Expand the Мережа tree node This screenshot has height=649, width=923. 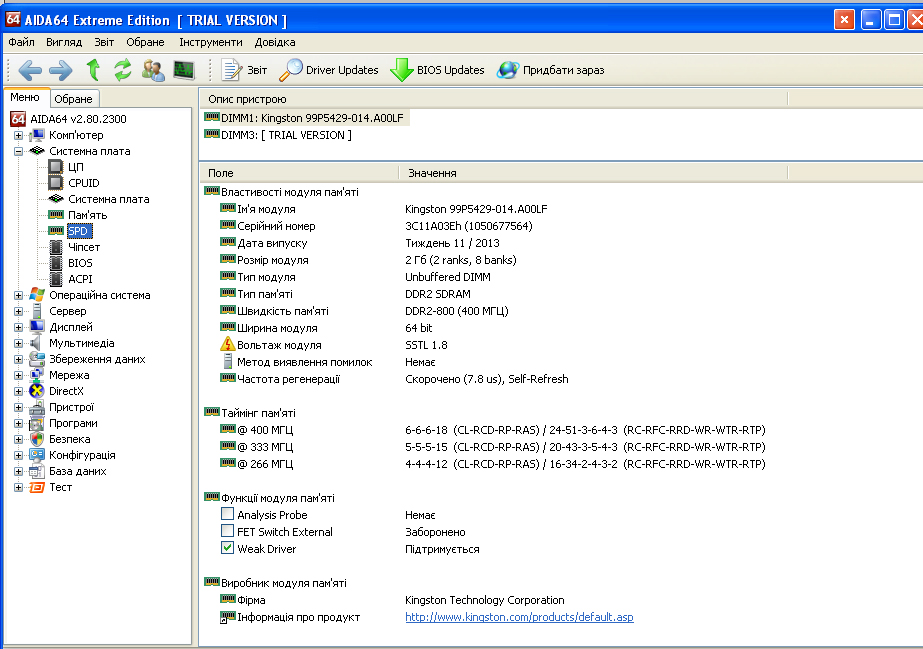18,375
